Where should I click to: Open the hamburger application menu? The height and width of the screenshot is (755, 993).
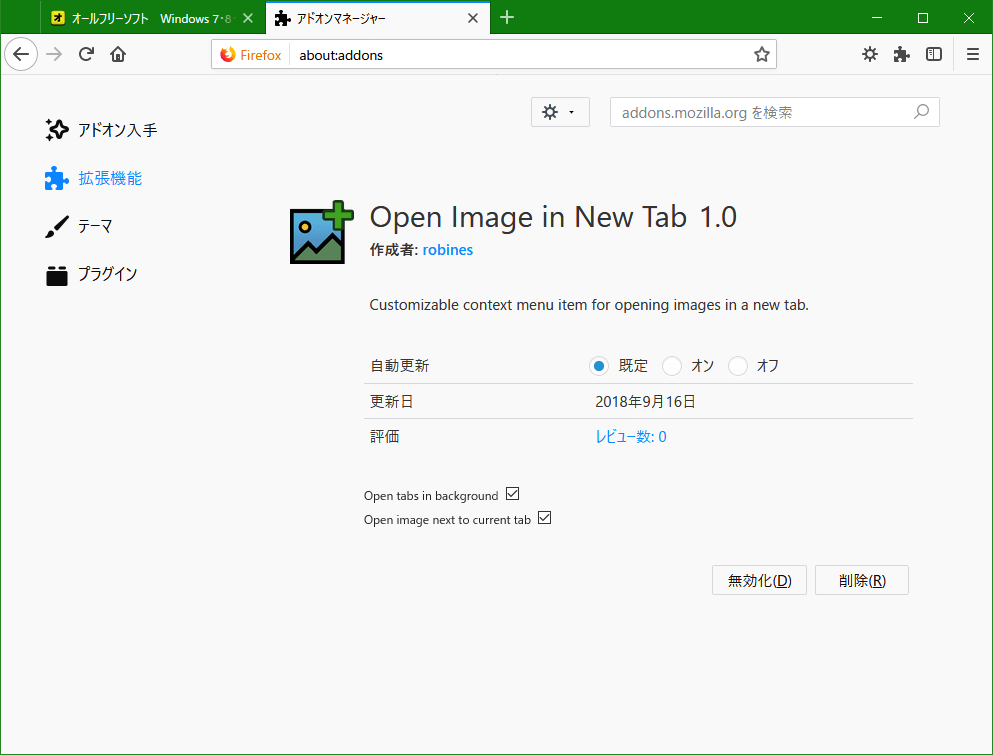[x=971, y=54]
